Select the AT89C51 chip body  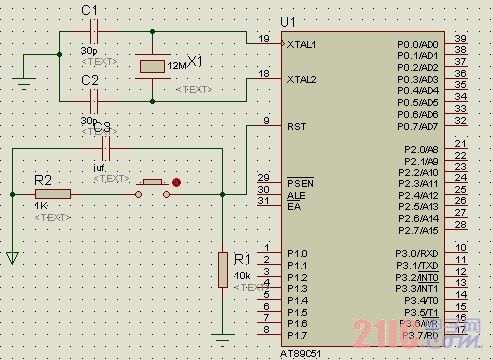click(x=363, y=189)
